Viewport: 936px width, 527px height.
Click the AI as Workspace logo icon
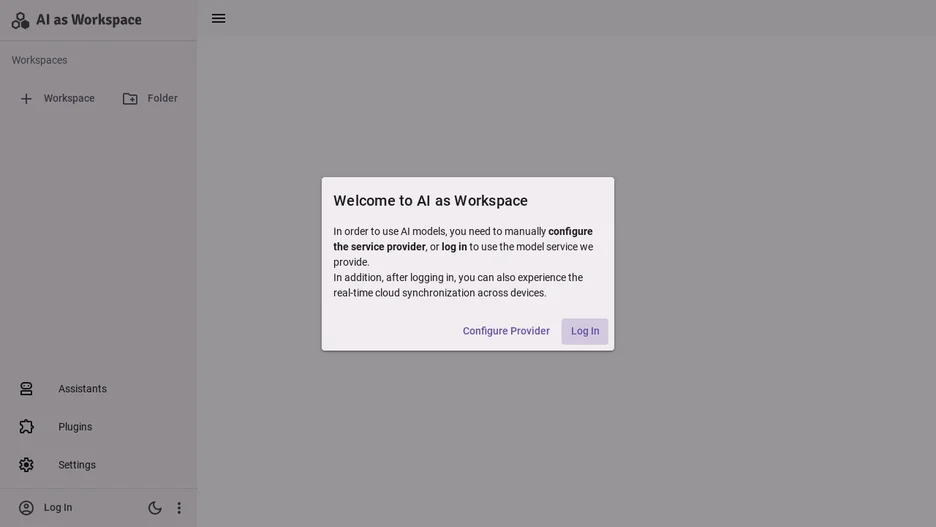click(20, 20)
